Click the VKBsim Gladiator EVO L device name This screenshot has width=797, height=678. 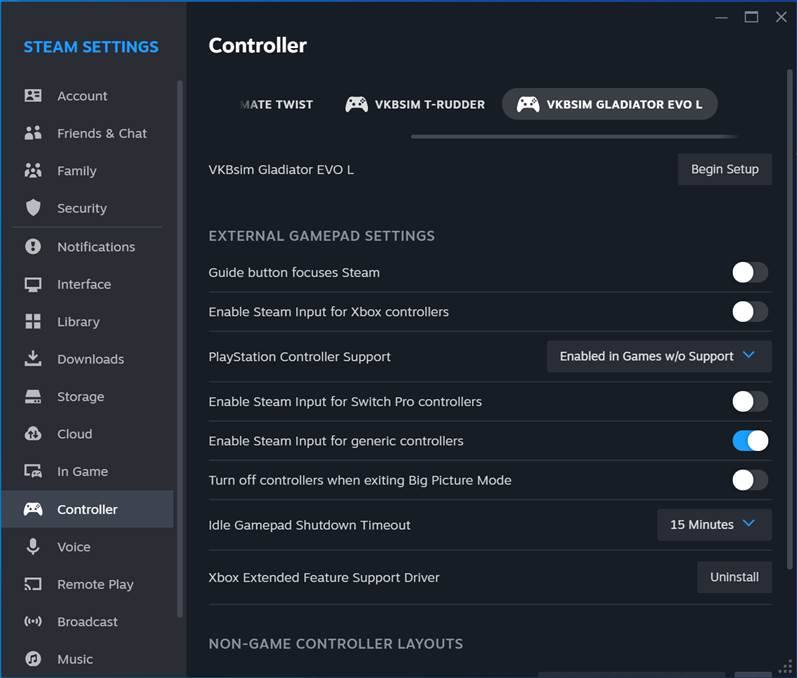(x=281, y=169)
